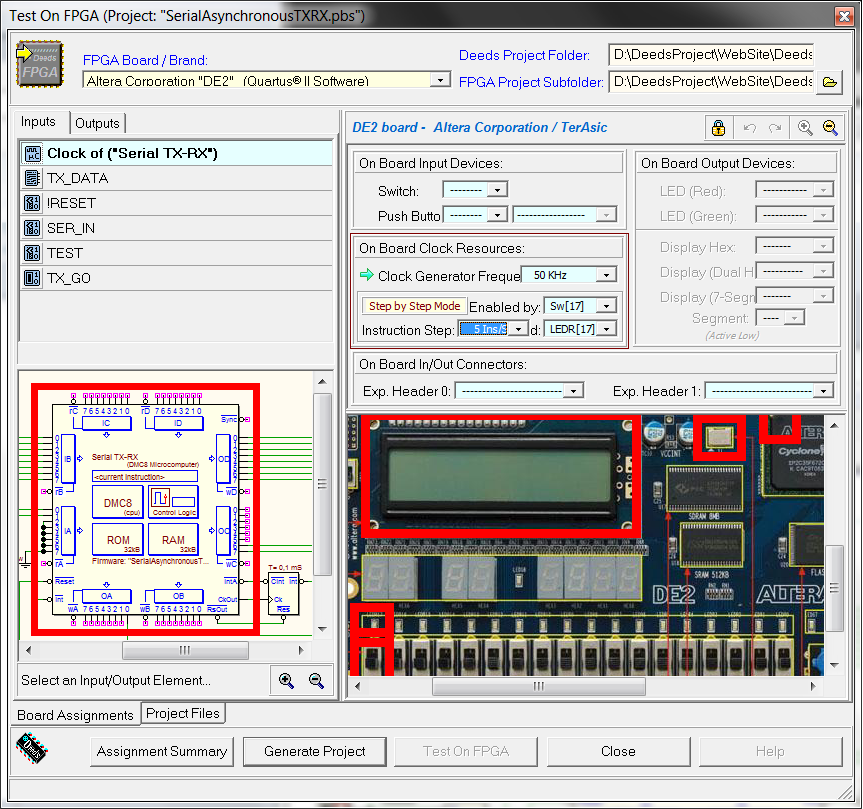Open the FPGA Board / Brand dropdown
The width and height of the screenshot is (863, 809).
[x=440, y=80]
